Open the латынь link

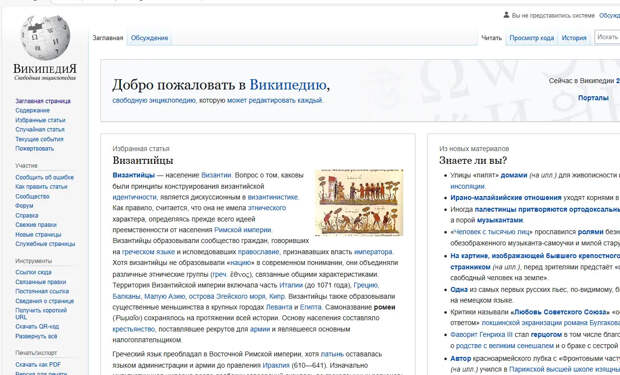click(x=332, y=354)
